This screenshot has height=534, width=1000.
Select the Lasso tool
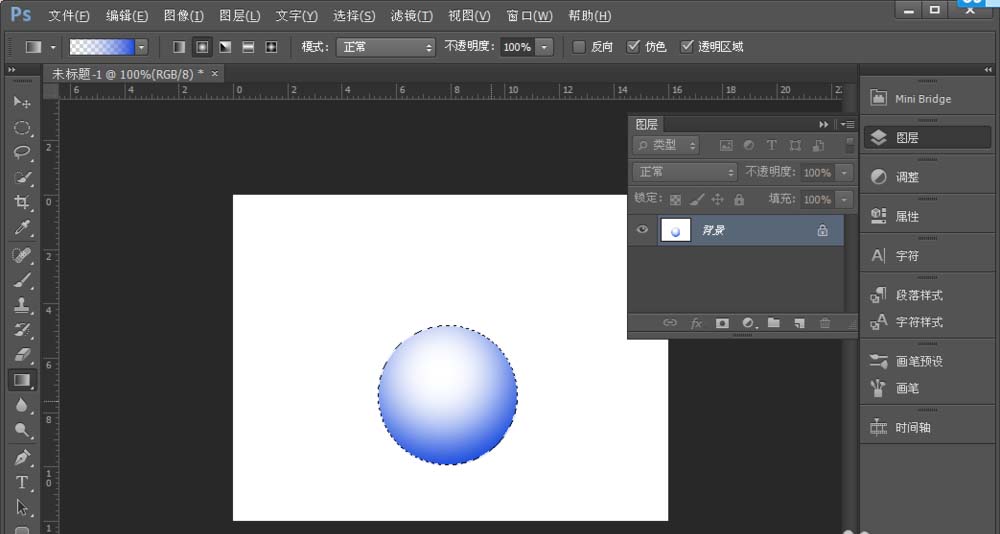[x=21, y=153]
